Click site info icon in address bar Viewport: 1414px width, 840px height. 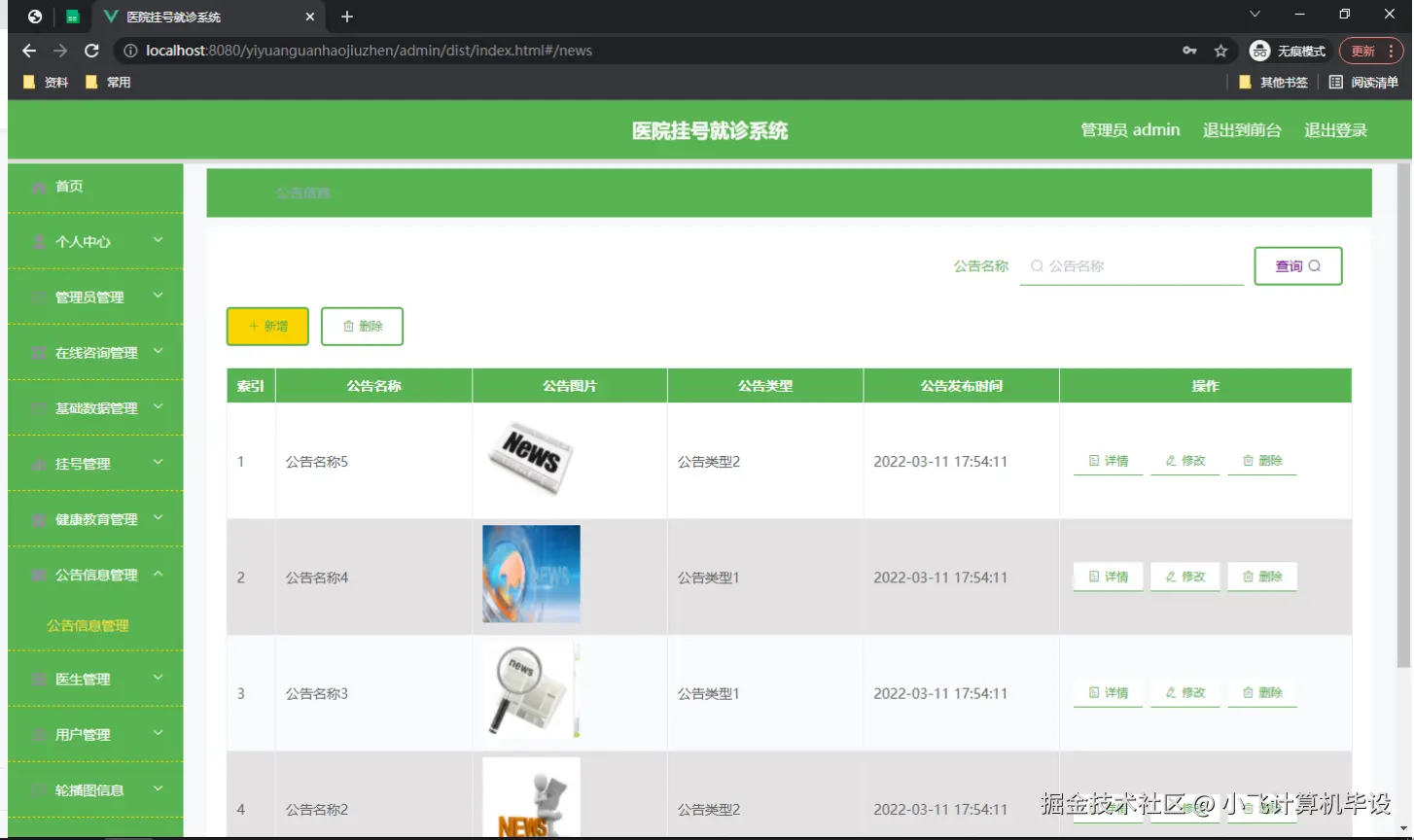pyautogui.click(x=130, y=51)
